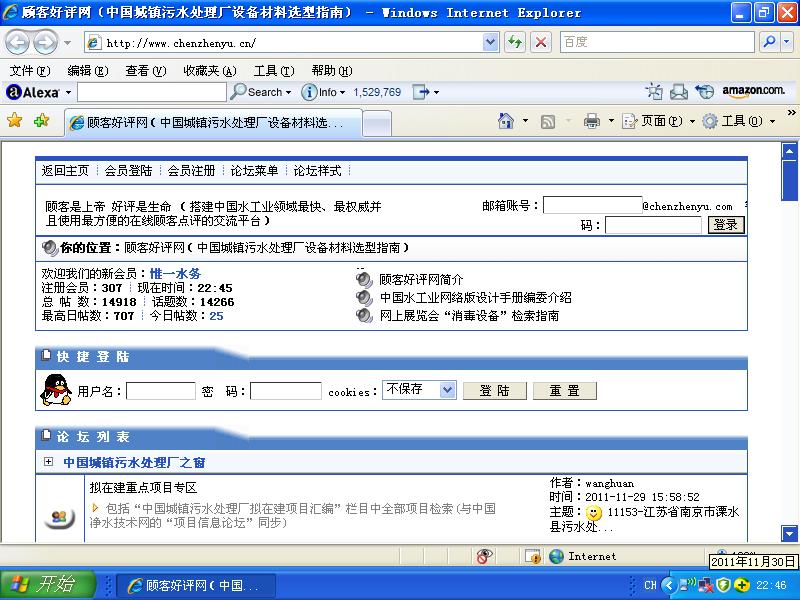Viewport: 800px width, 600px height.
Task: Stop loading with the red X icon
Action: 541,42
